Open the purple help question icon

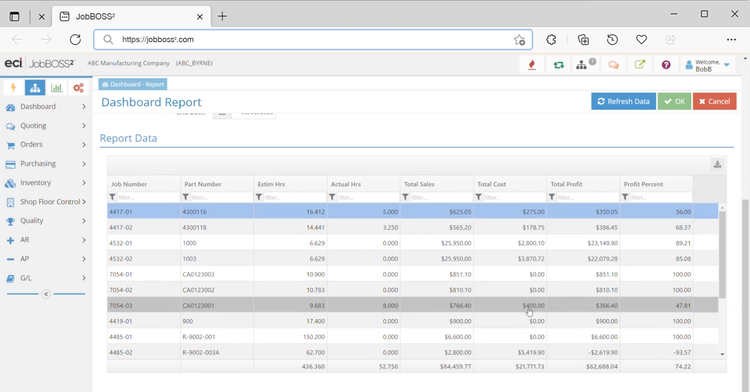(666, 65)
